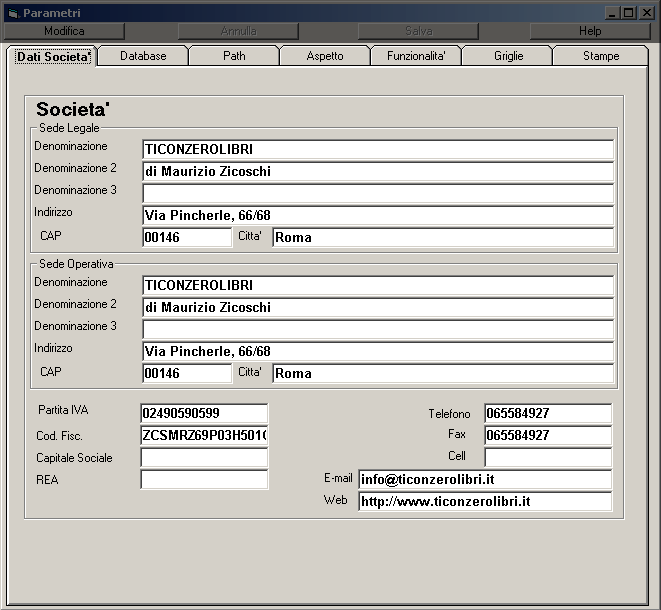Focus the Capitale Sociale field
The image size is (661, 610).
tap(204, 457)
